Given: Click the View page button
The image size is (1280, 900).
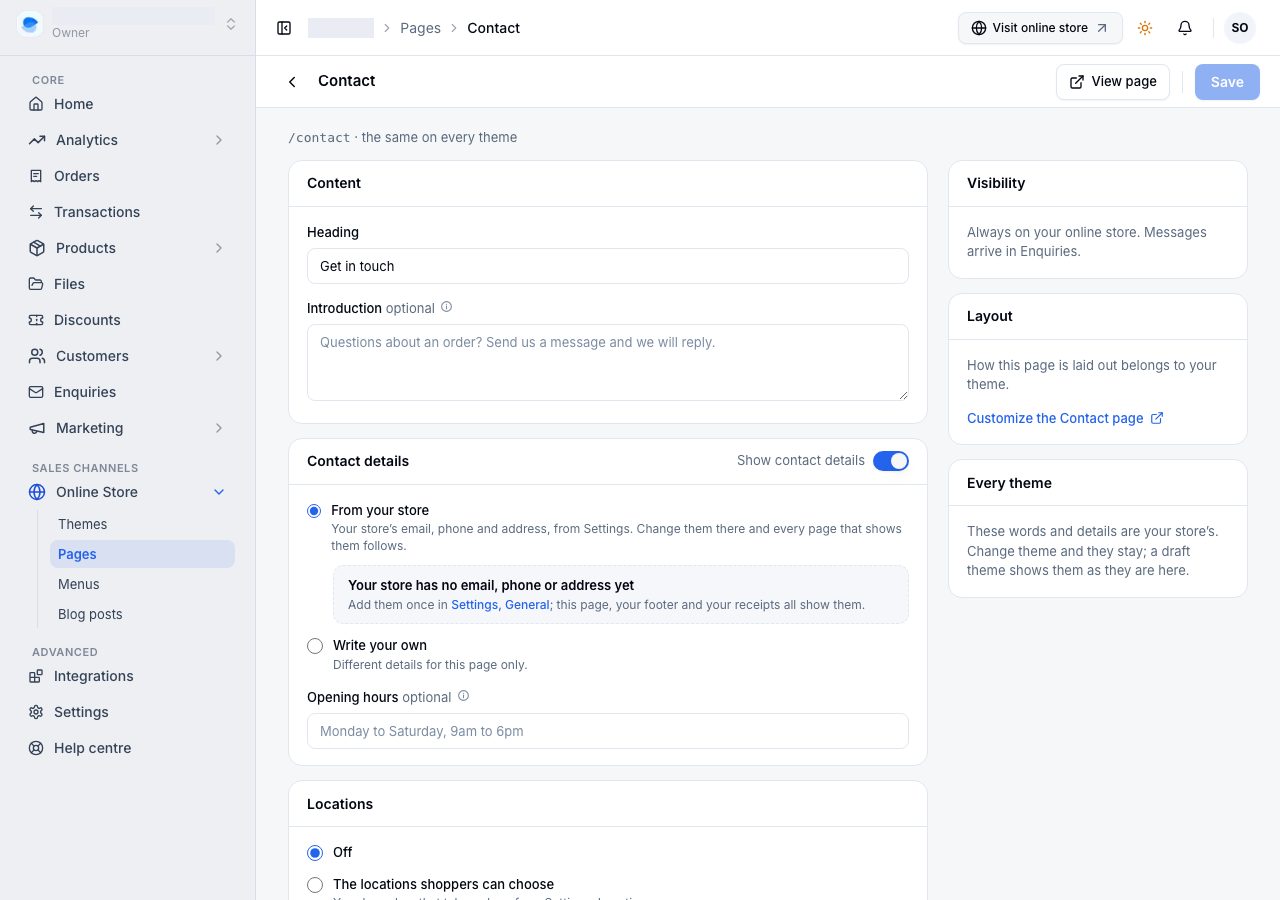Looking at the screenshot, I should point(1113,82).
